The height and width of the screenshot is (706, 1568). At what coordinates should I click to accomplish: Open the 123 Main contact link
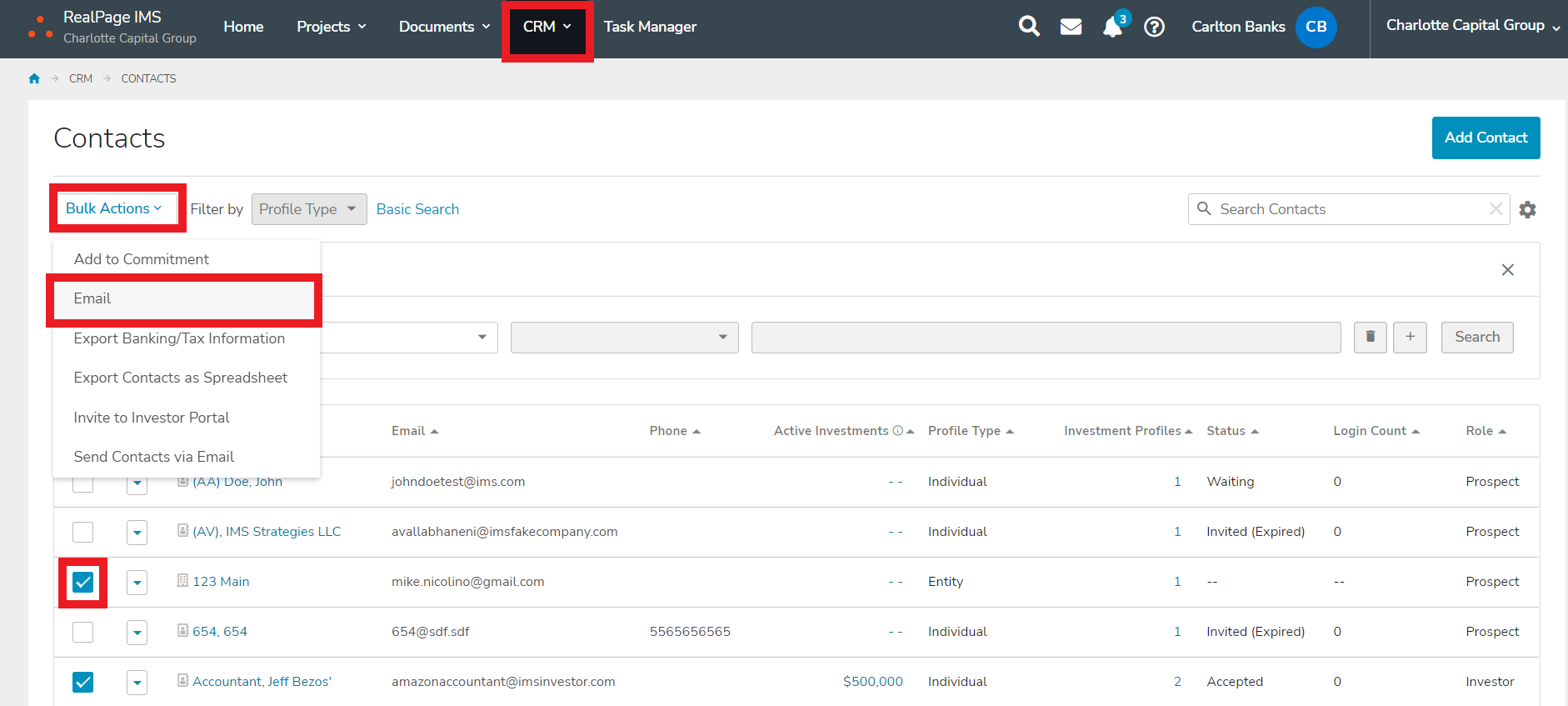221,581
